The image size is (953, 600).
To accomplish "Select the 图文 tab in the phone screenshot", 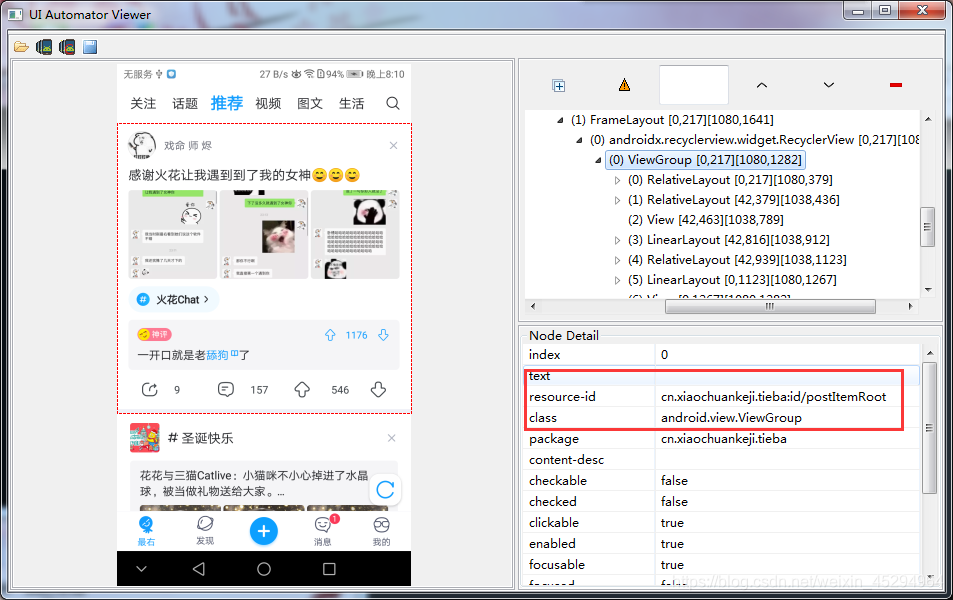I will 310,104.
